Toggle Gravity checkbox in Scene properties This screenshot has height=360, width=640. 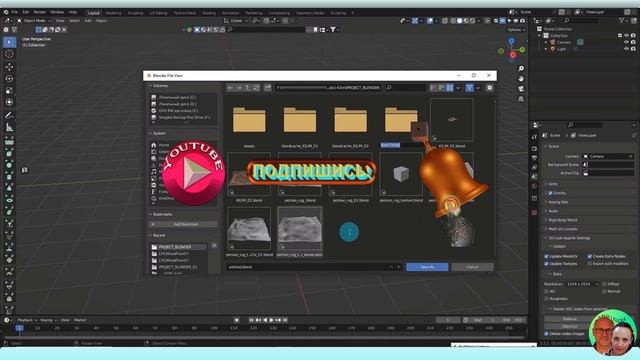[x=550, y=193]
